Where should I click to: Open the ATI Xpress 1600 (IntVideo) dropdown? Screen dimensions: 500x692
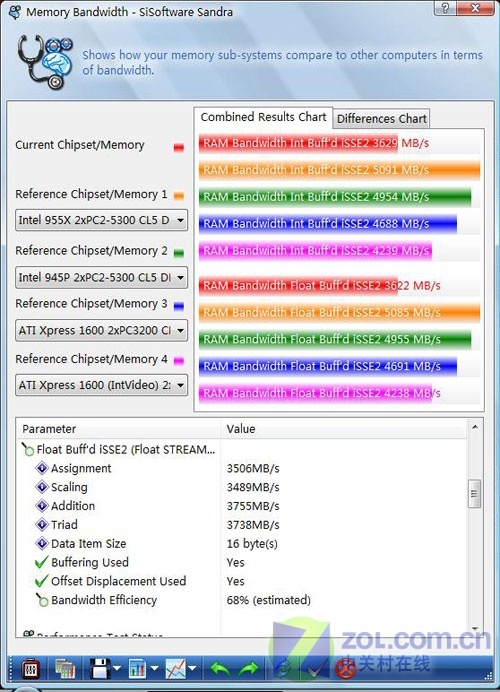[x=102, y=385]
